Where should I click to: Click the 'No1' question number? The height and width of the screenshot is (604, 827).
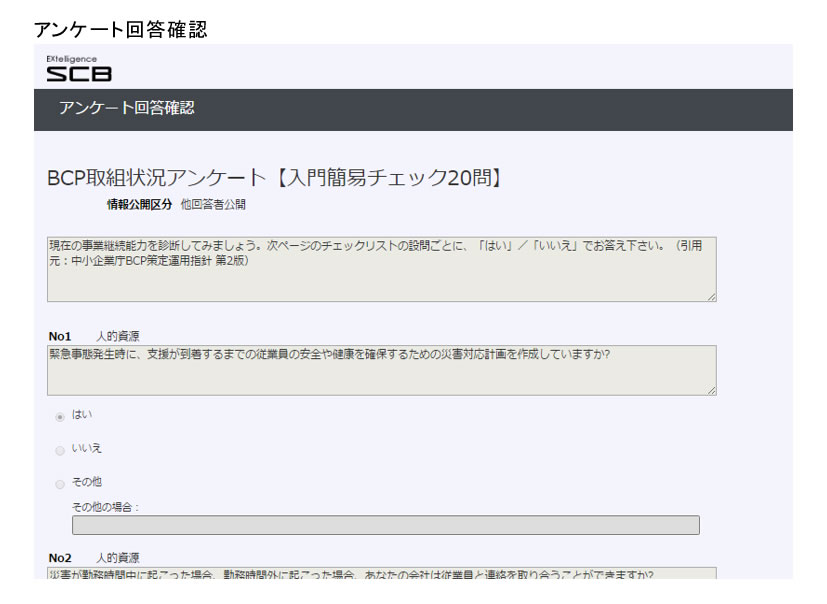(60, 337)
